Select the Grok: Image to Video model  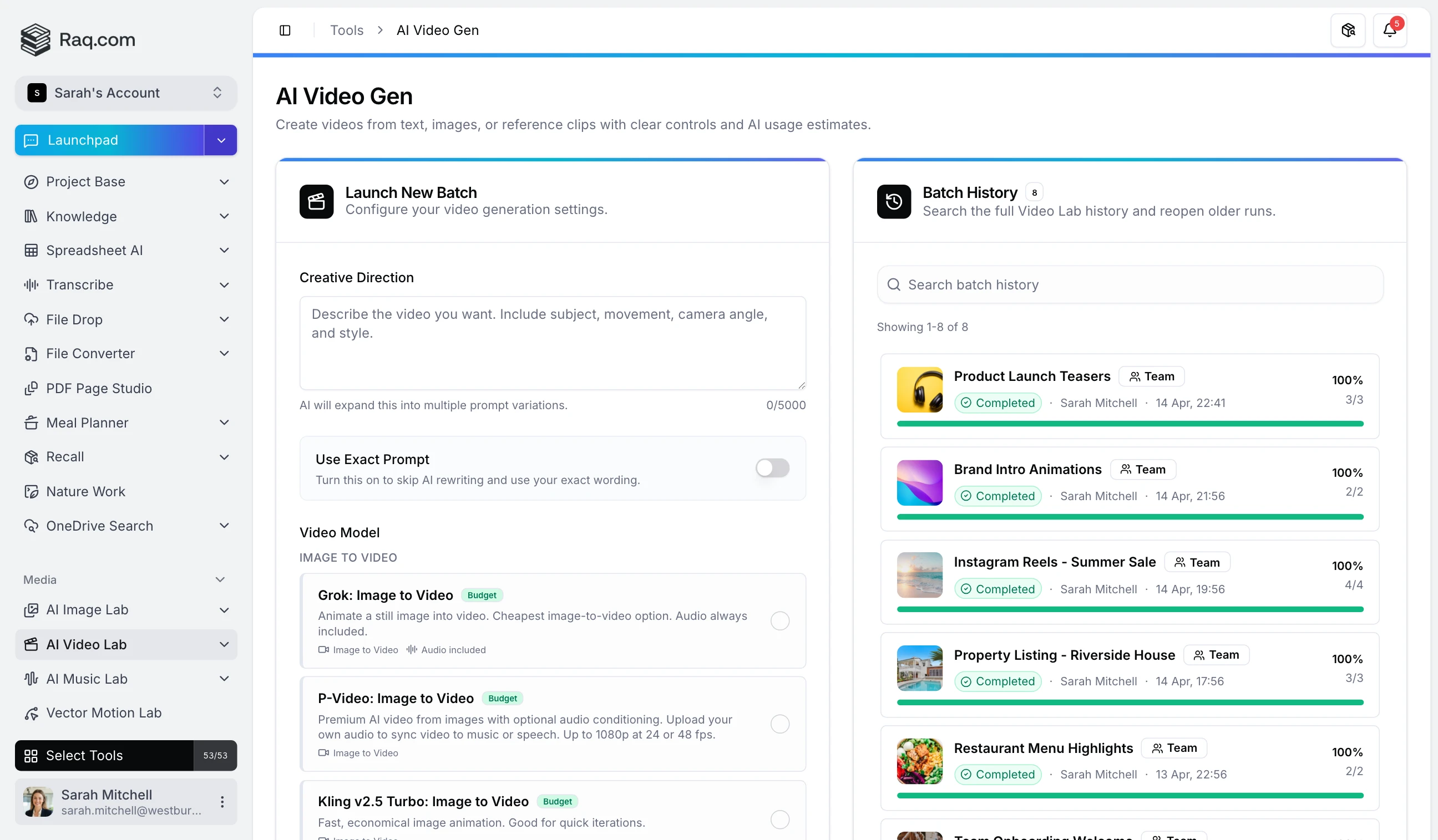click(779, 620)
